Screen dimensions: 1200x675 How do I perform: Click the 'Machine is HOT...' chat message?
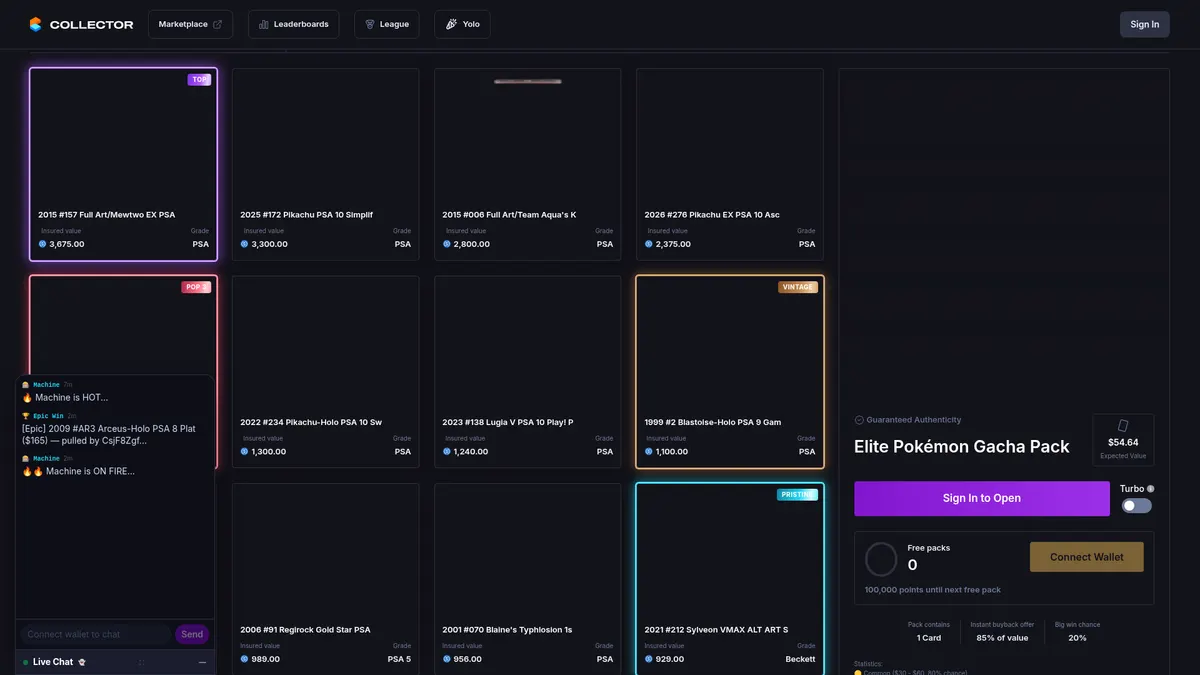click(x=65, y=397)
